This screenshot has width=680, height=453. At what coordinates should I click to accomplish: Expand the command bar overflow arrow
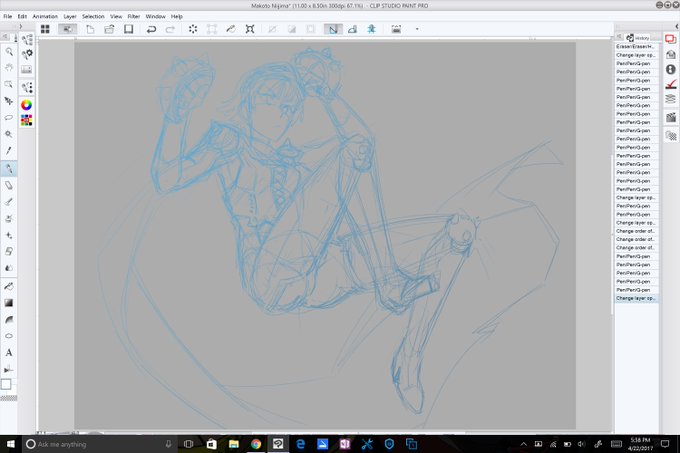point(417,29)
